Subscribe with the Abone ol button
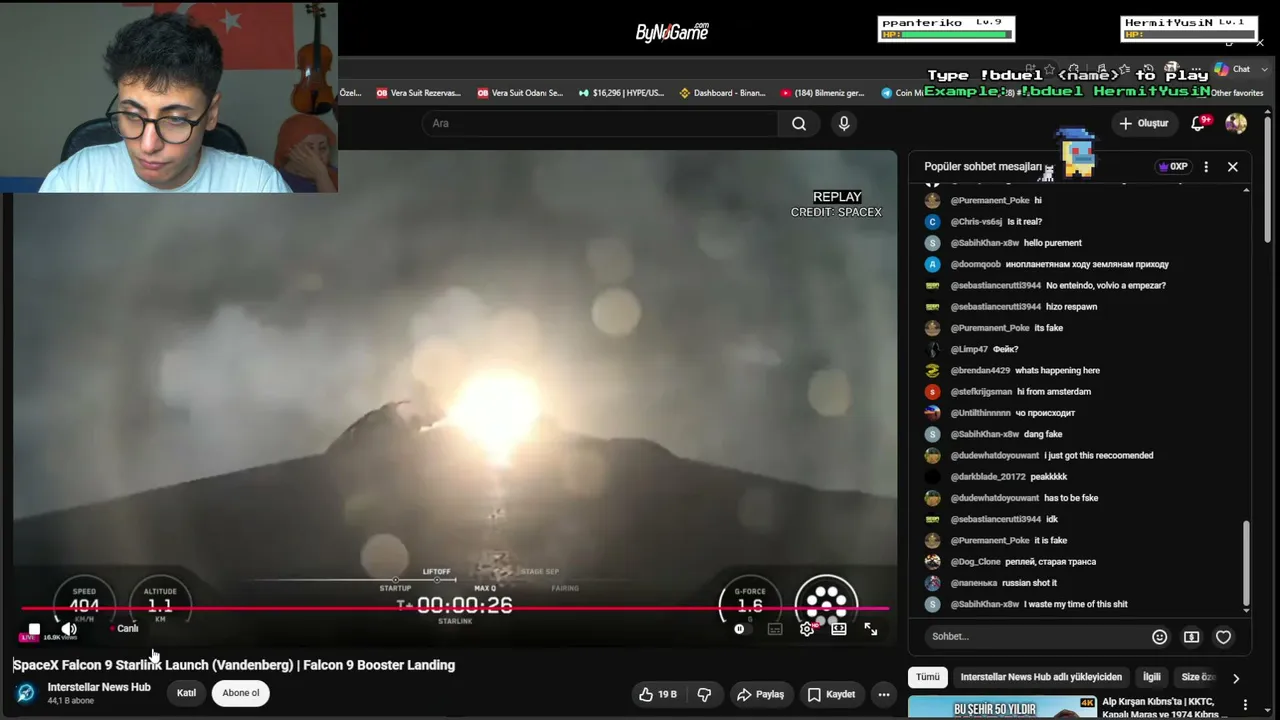The width and height of the screenshot is (1280, 720). tap(241, 693)
